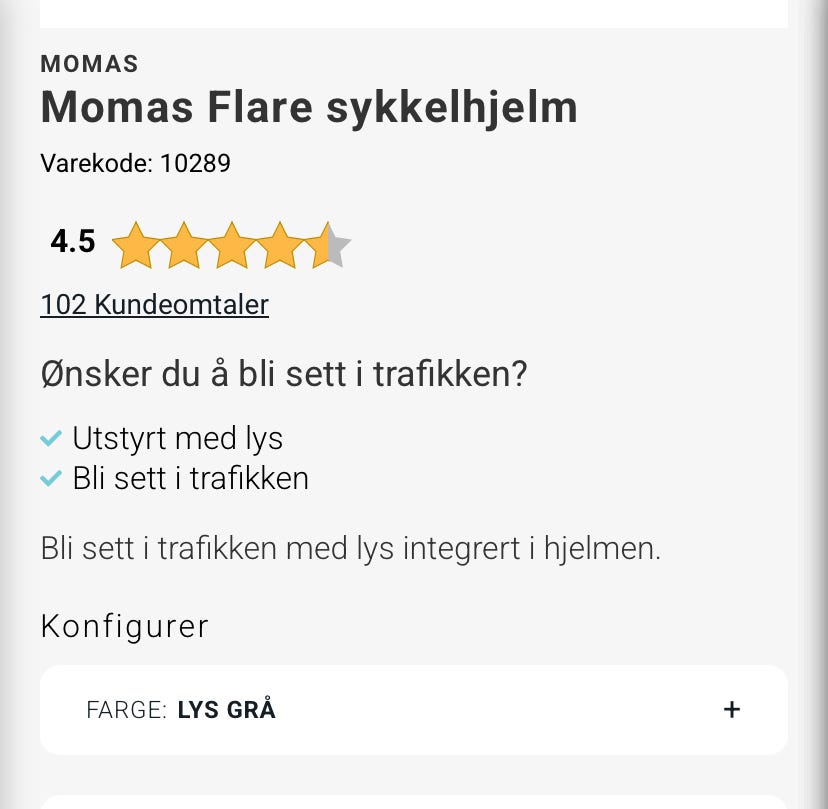Expand the FARGE: LYS GRÅ configuration section

click(x=414, y=709)
